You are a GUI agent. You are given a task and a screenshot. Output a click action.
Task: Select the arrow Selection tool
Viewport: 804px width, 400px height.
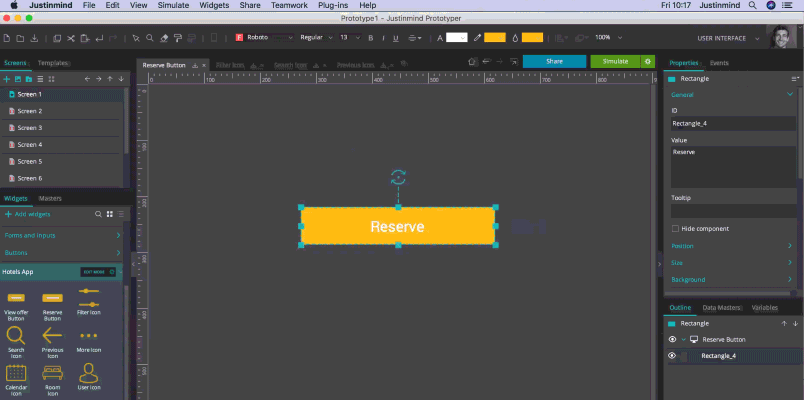[136, 38]
